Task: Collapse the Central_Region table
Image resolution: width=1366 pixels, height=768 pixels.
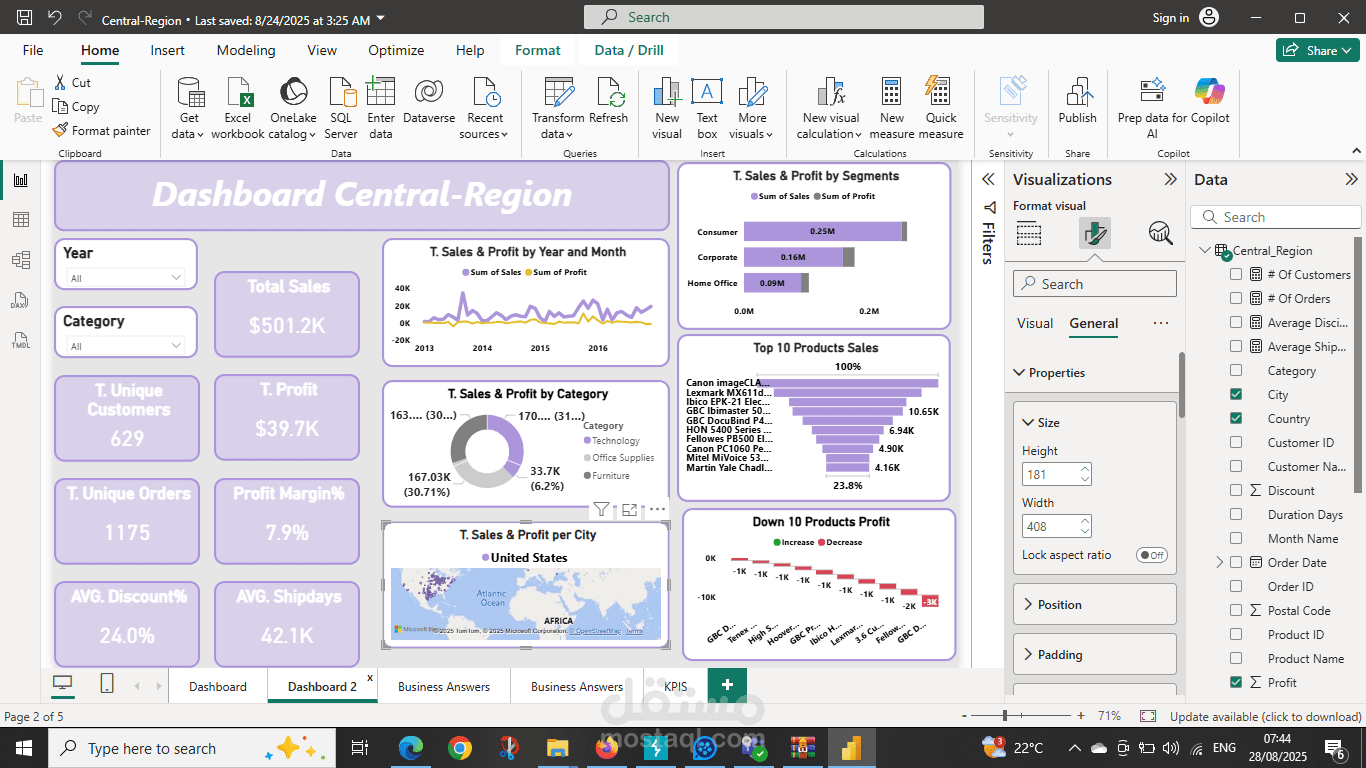Action: point(1205,251)
